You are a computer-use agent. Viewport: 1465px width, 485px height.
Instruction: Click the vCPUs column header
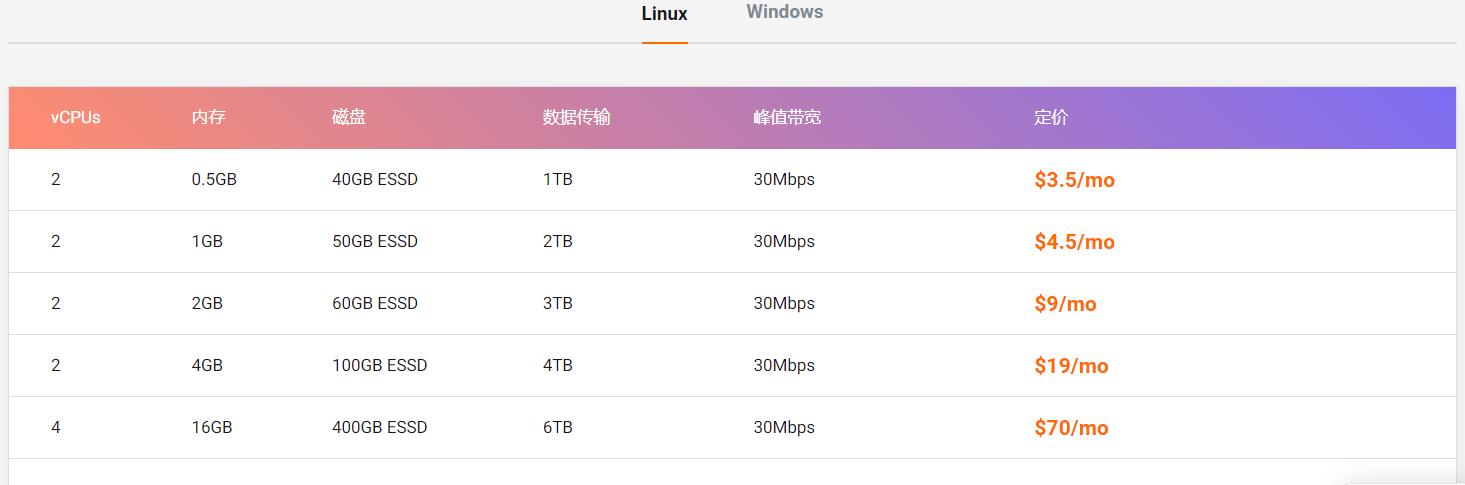point(76,117)
